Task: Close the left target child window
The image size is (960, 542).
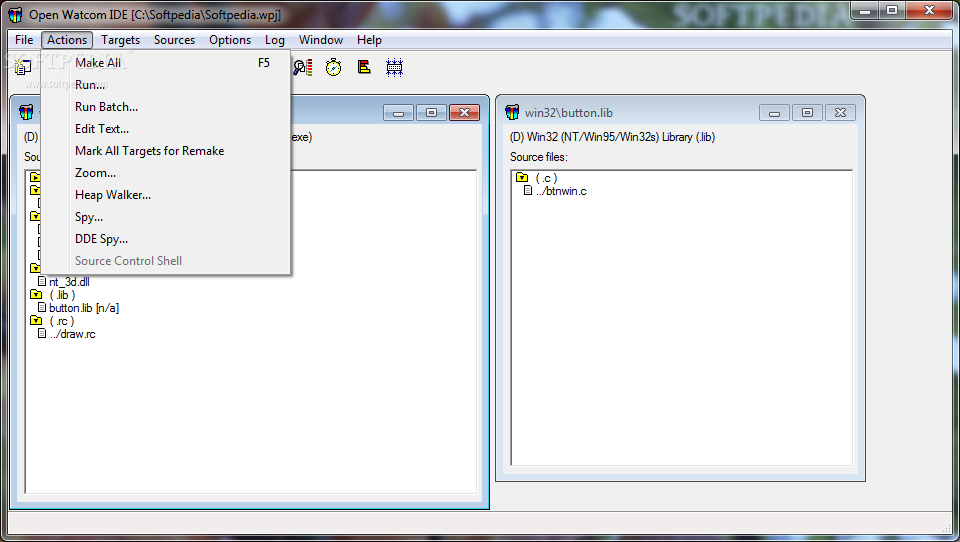Action: [465, 113]
